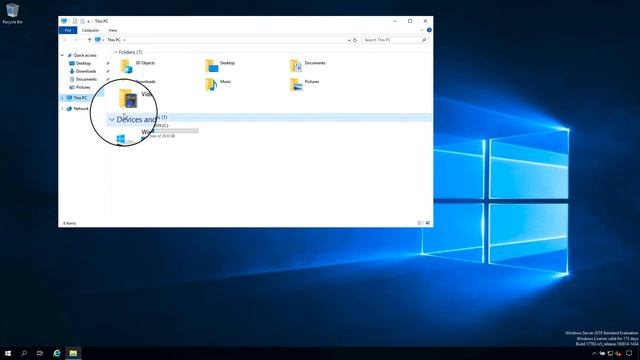
Task: Open the Pictures folder in Folders group
Action: click(304, 84)
